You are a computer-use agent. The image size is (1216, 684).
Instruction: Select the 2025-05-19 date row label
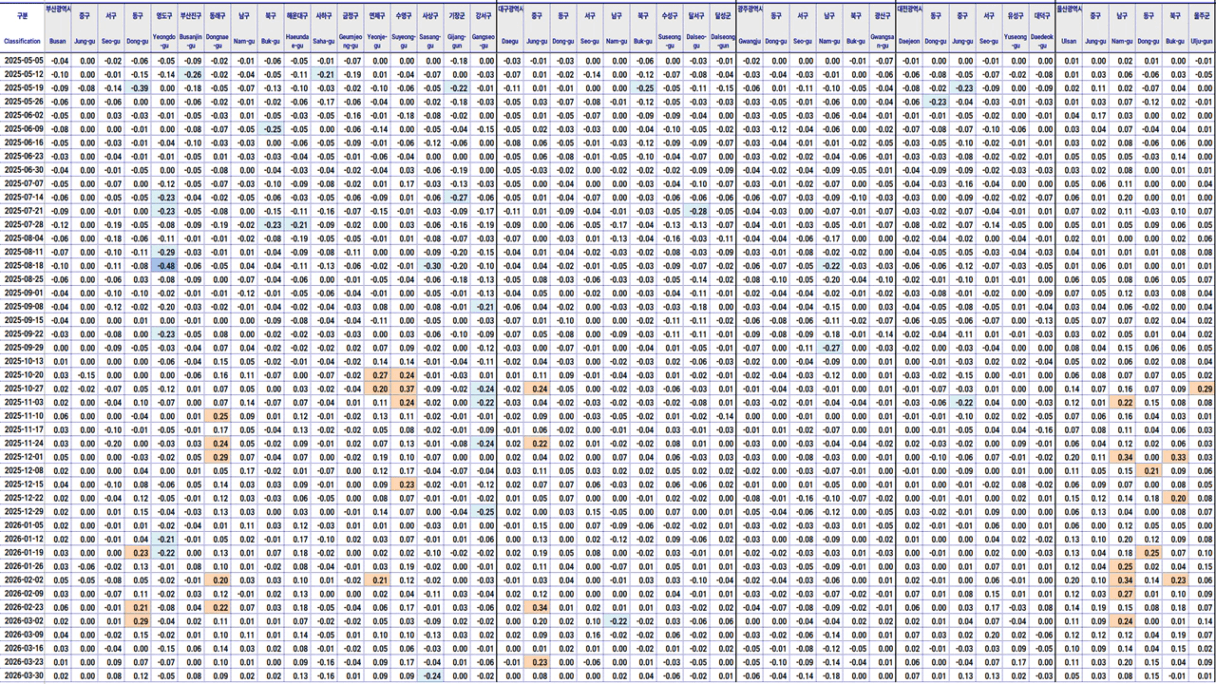(23, 88)
